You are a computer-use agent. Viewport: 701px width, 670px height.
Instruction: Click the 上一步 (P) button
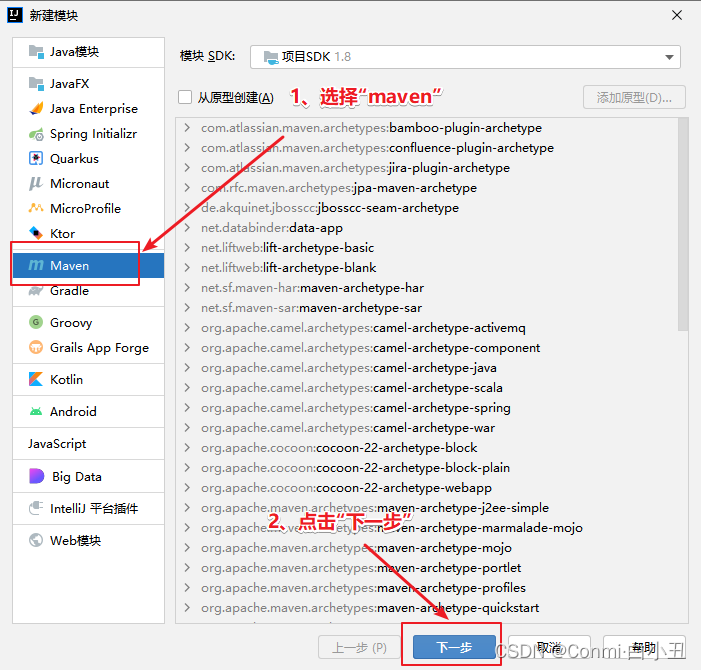pos(359,647)
